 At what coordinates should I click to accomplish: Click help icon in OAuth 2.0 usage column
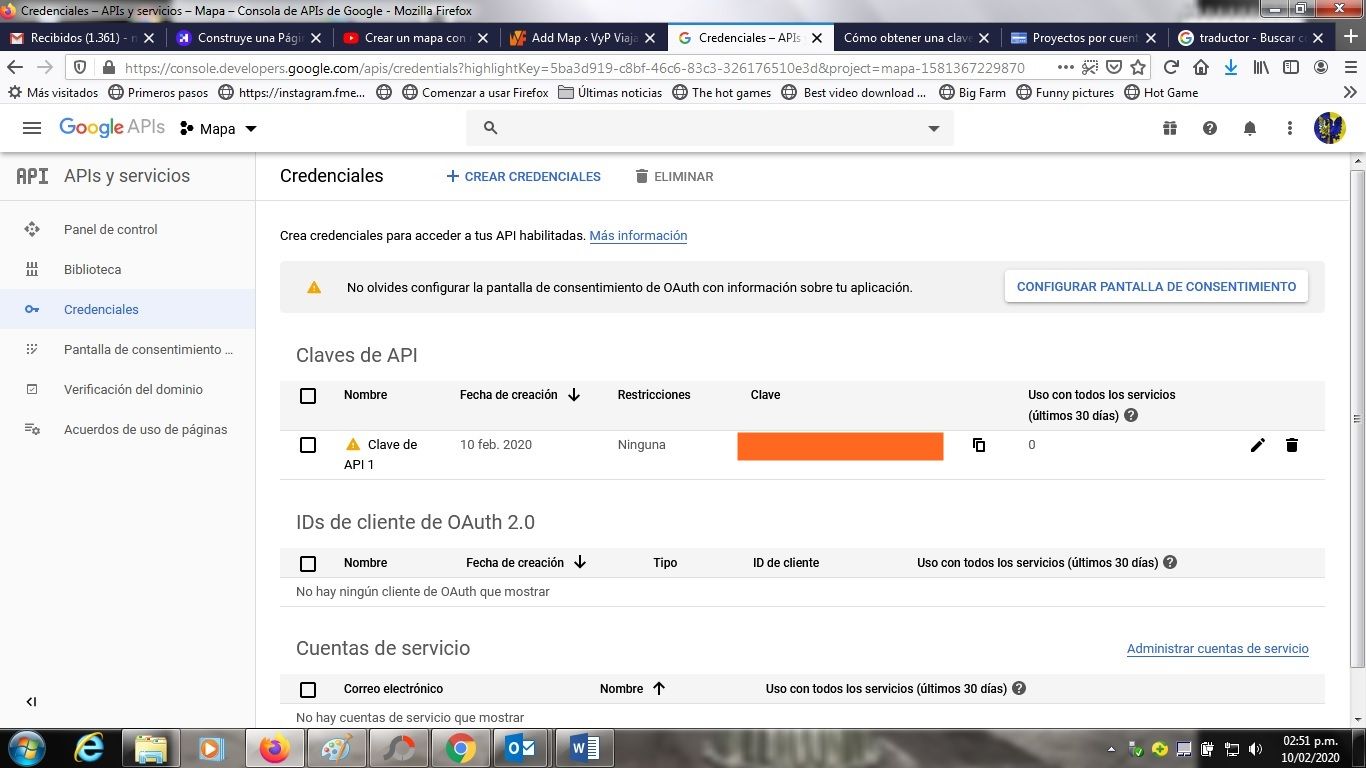coord(1170,562)
